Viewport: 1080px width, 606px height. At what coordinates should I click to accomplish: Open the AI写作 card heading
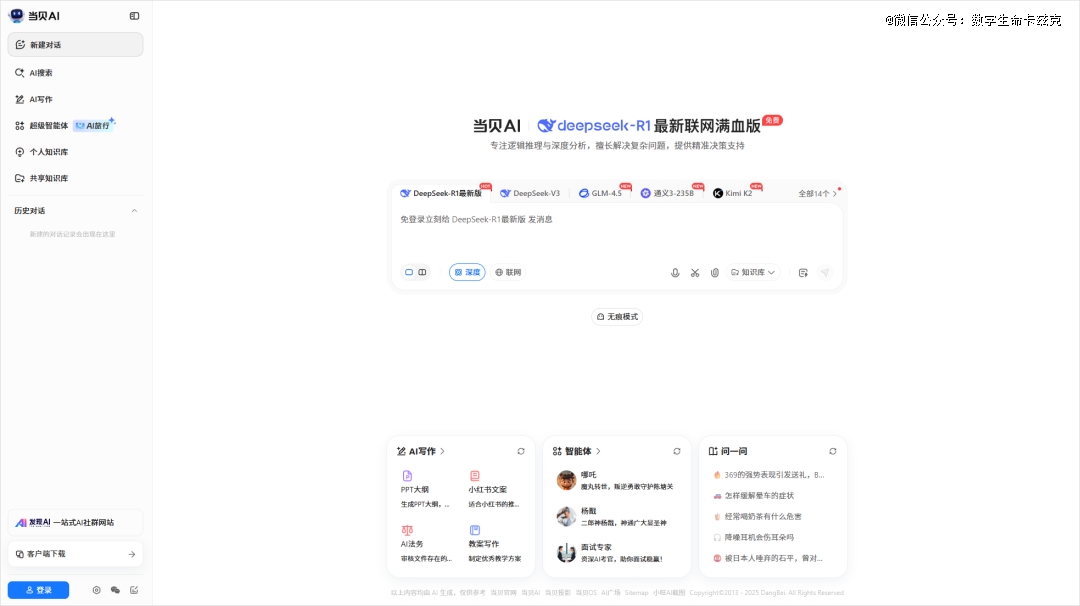tap(421, 452)
